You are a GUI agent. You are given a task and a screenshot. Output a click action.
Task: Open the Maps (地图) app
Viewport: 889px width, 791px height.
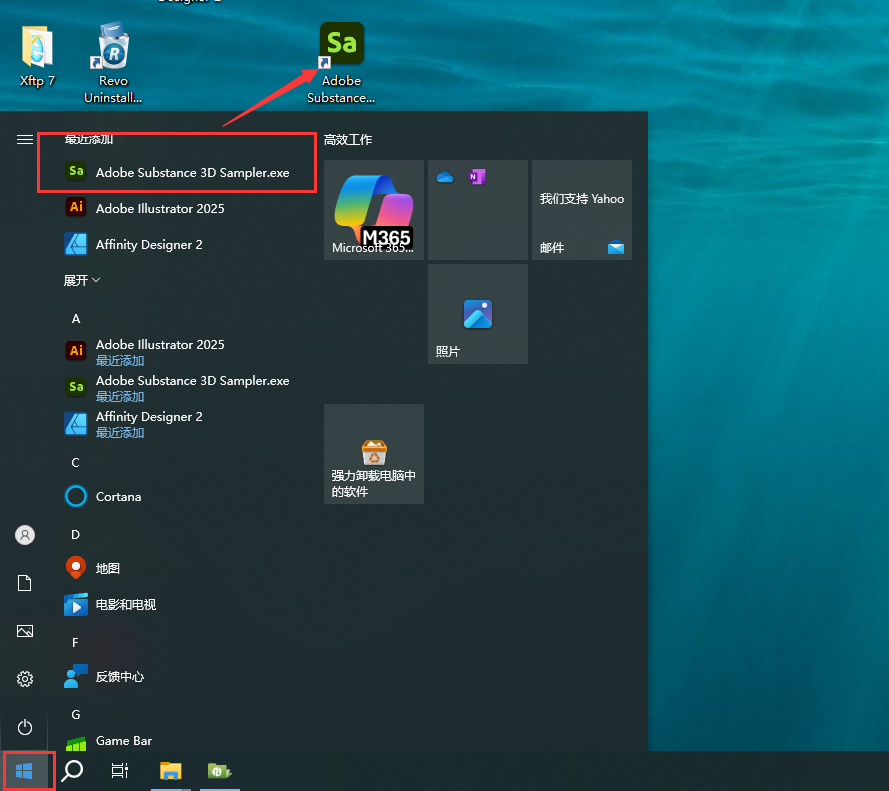108,568
